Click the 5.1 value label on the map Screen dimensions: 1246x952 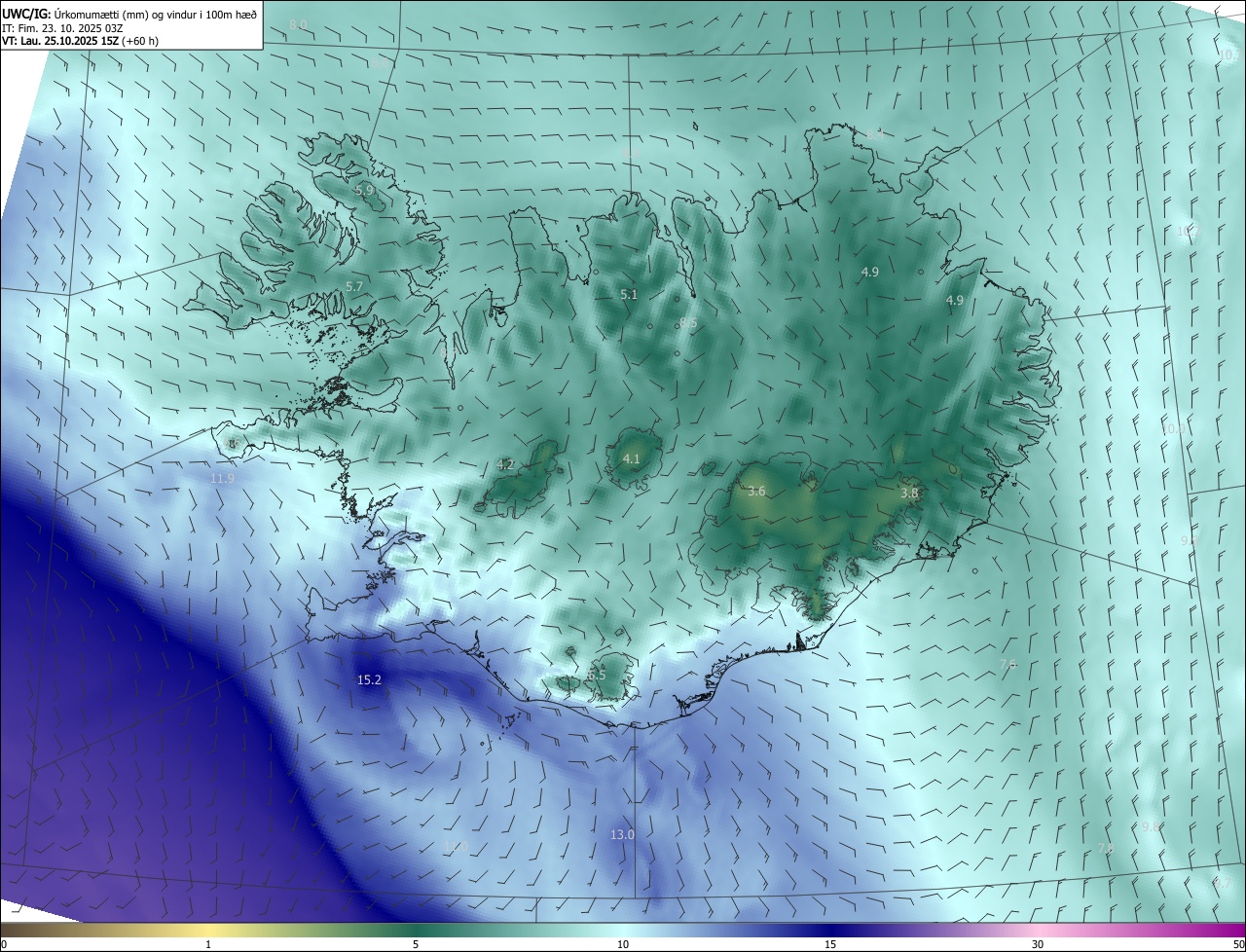tap(629, 294)
